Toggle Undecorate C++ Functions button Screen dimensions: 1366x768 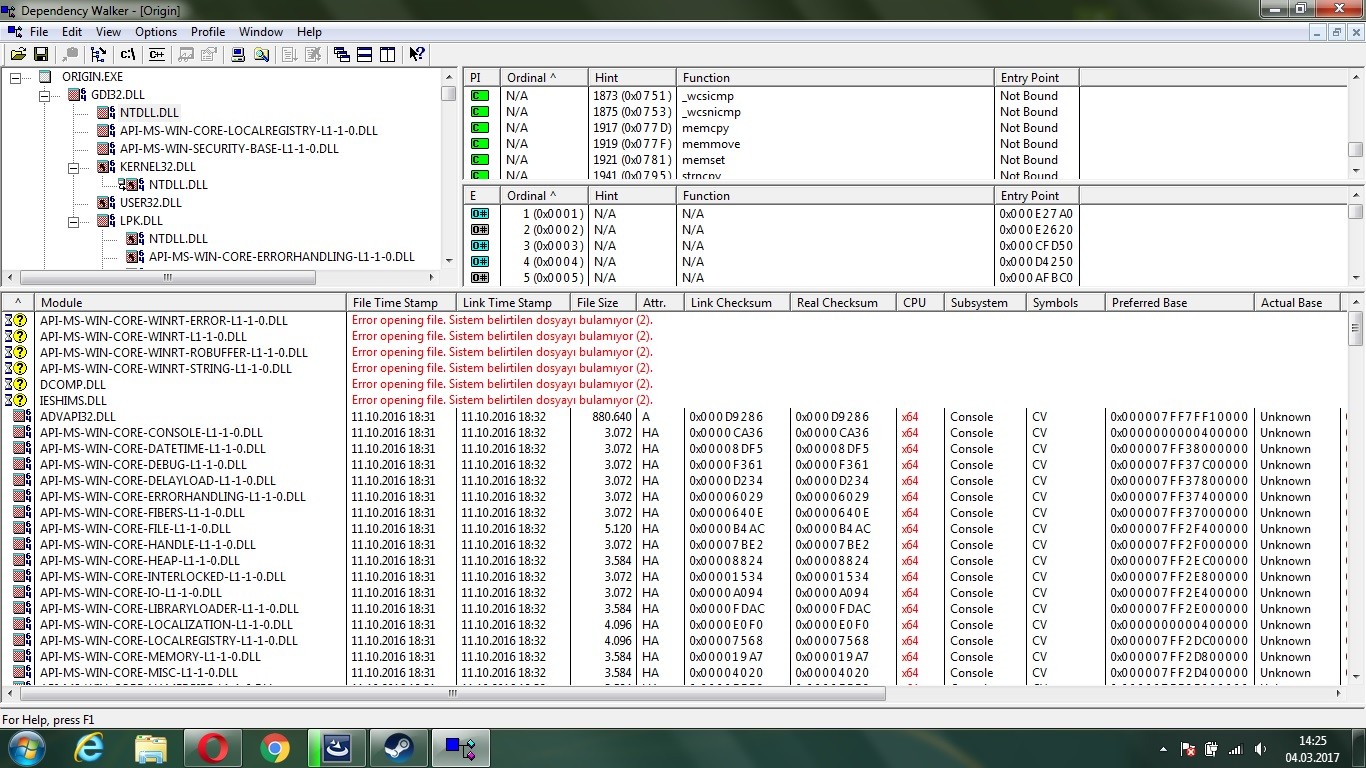pos(156,54)
